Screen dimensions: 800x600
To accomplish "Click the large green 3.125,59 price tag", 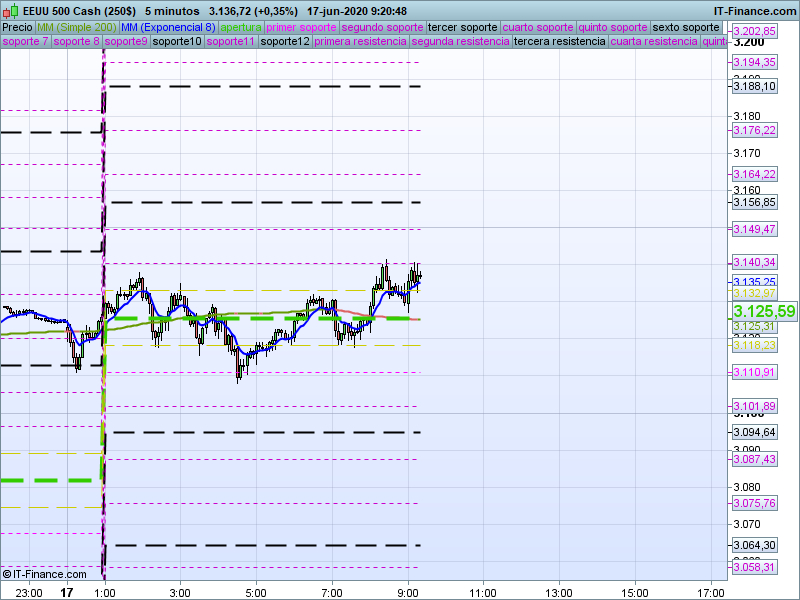I will pyautogui.click(x=764, y=311).
